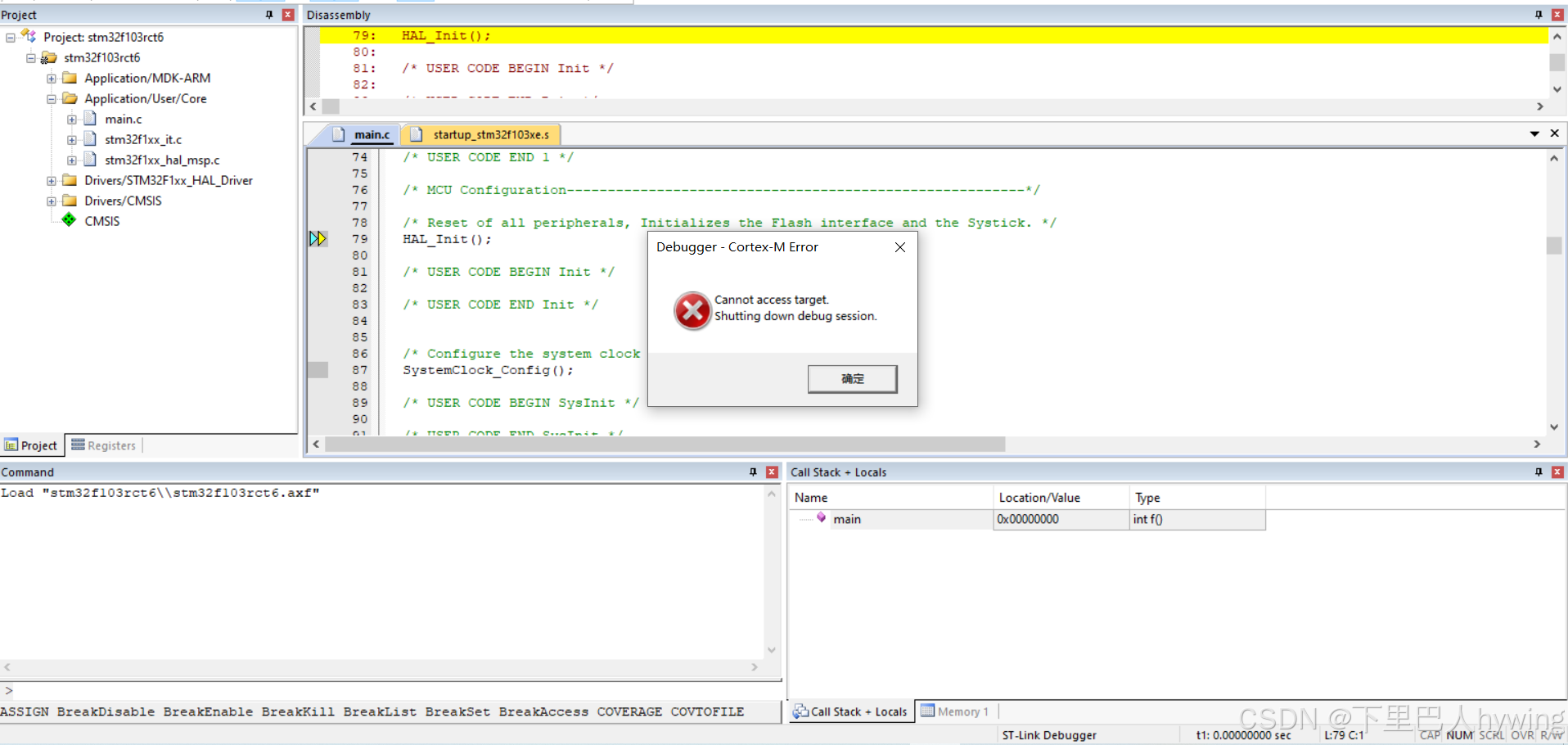The height and width of the screenshot is (745, 1568).
Task: Open the Call Stack + Locals tab
Action: [850, 711]
